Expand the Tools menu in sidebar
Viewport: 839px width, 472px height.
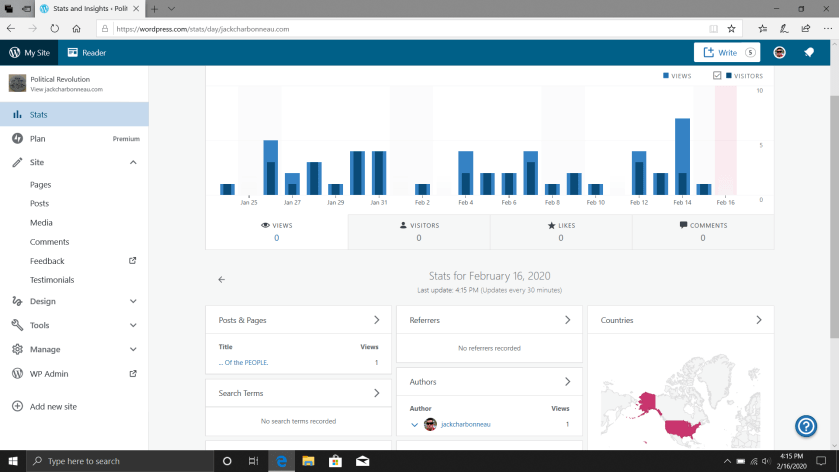pos(133,325)
